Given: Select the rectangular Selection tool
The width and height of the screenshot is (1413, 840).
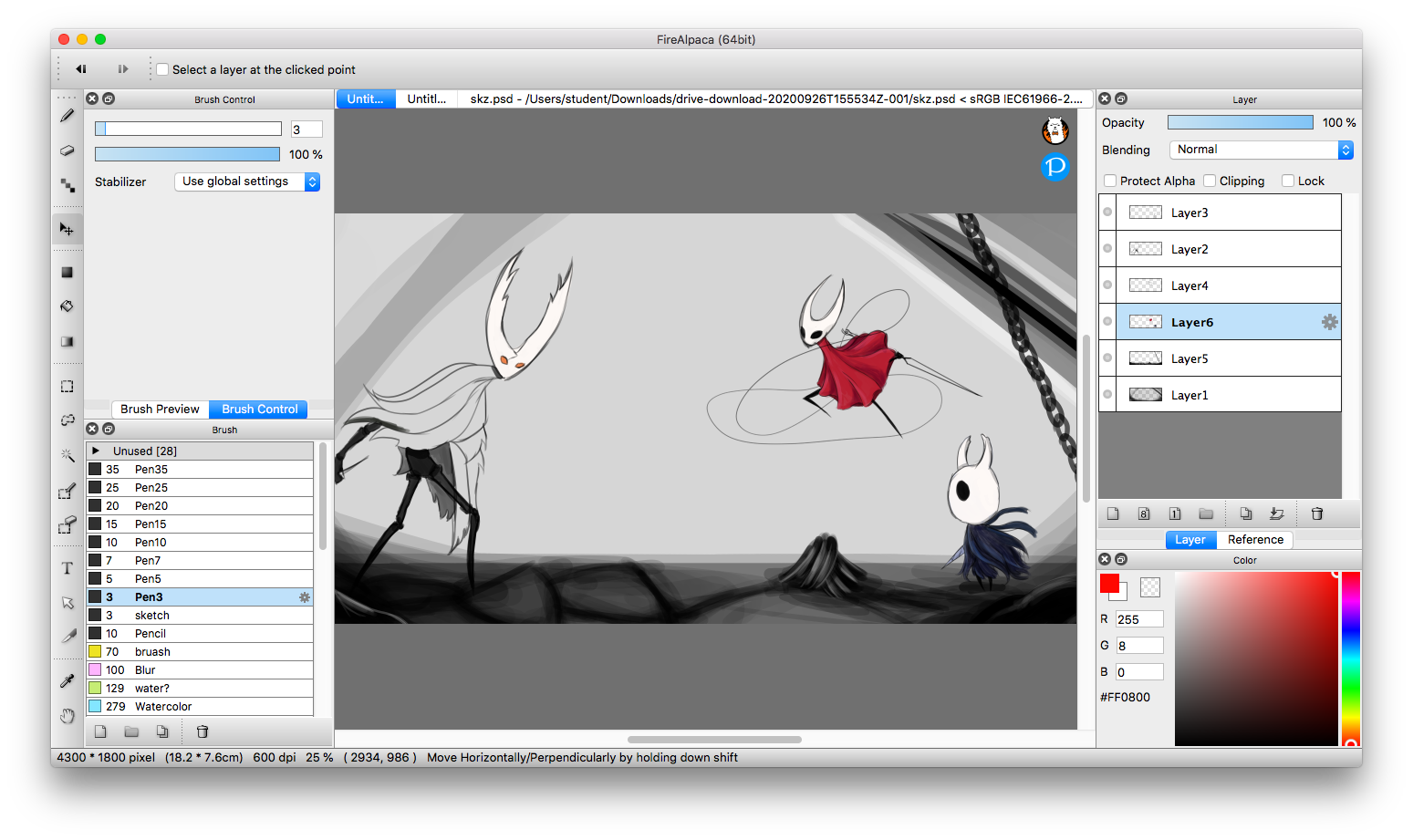Looking at the screenshot, I should [x=67, y=387].
